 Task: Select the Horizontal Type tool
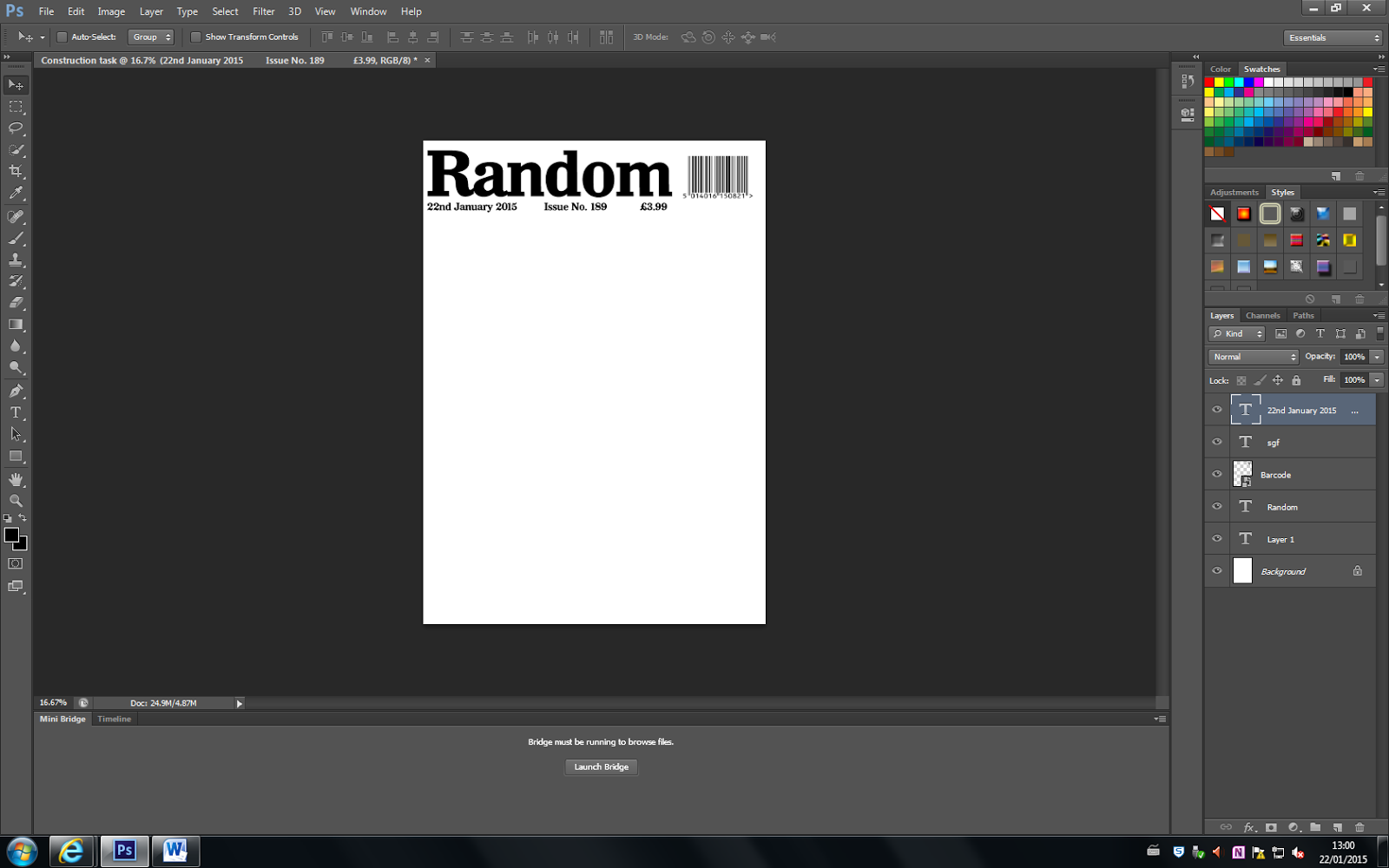coord(16,413)
